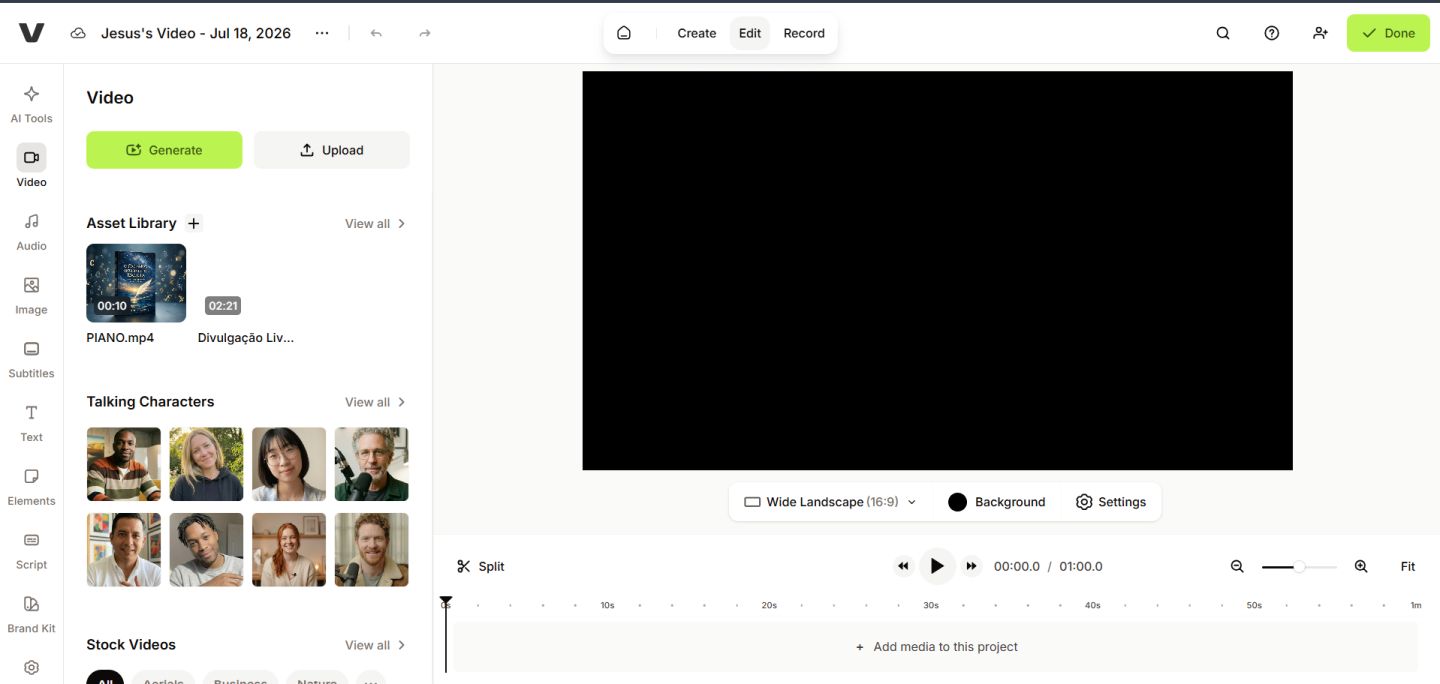Open the settings gear at sidebar bottom
Viewport: 1440px width, 684px height.
[31, 667]
